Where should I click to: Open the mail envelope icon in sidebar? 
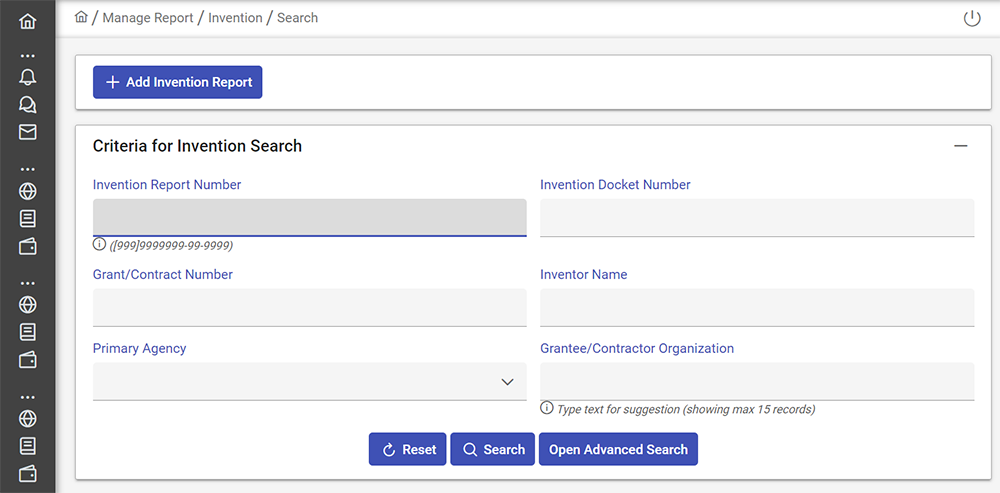pyautogui.click(x=27, y=132)
